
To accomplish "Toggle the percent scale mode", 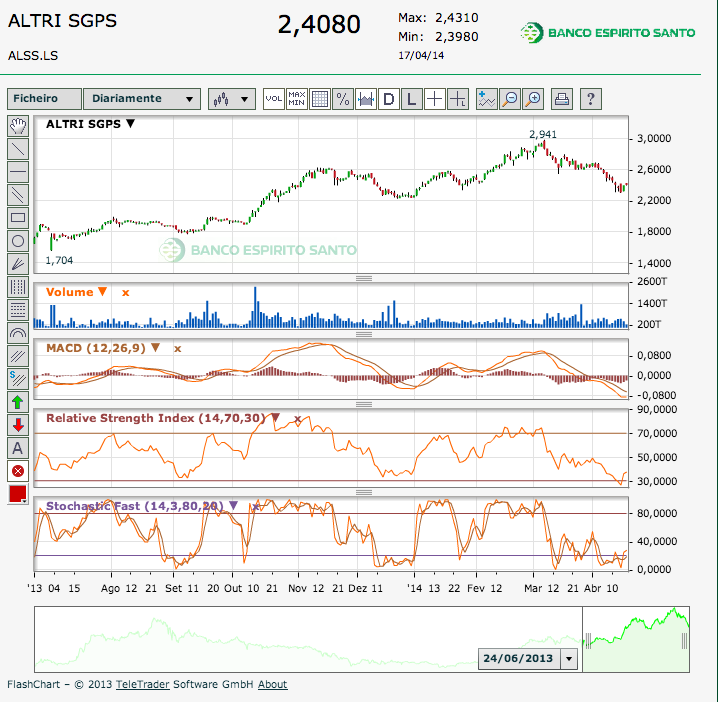I will click(343, 99).
